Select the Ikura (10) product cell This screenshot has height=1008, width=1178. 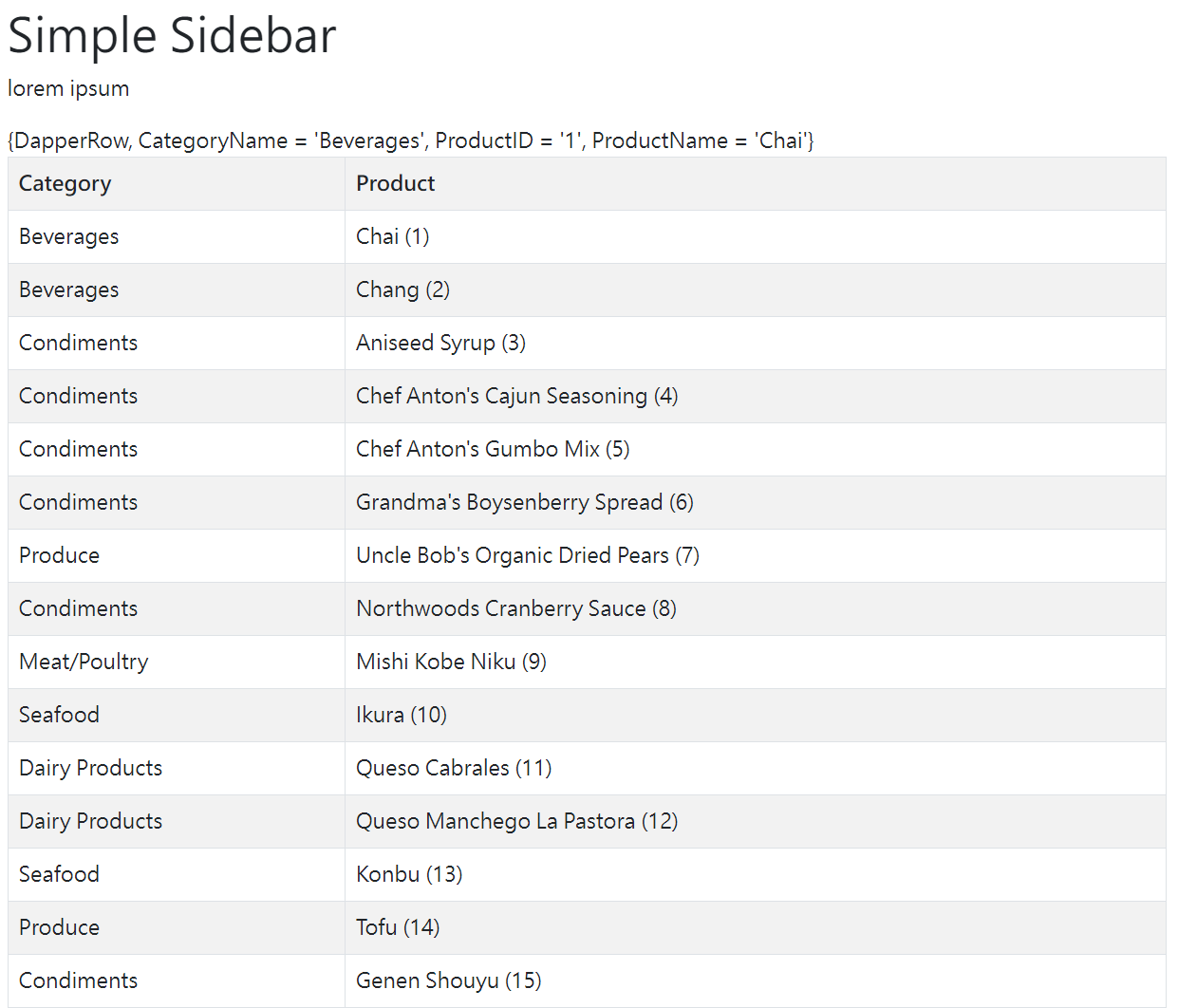[401, 715]
